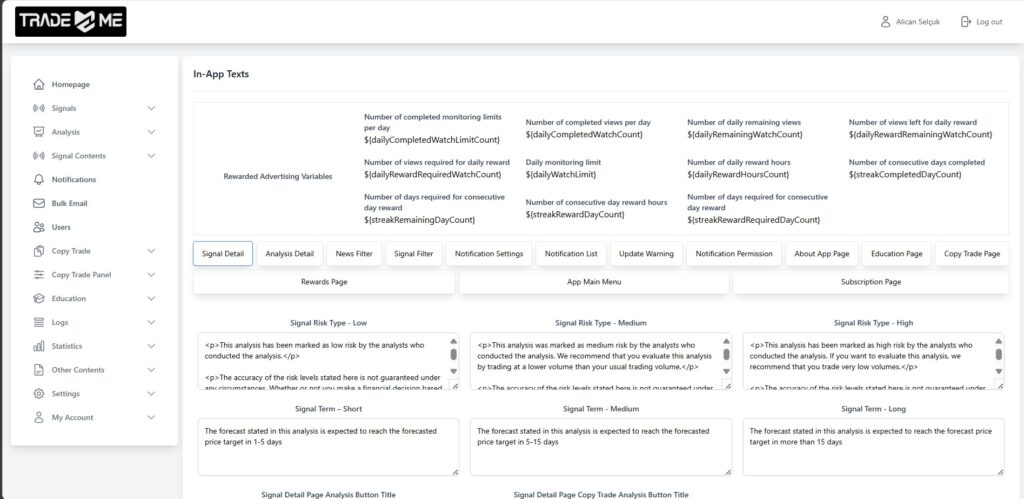Click the Signal Term Medium text field
Screen dimensions: 1024x499
pyautogui.click(x=598, y=446)
